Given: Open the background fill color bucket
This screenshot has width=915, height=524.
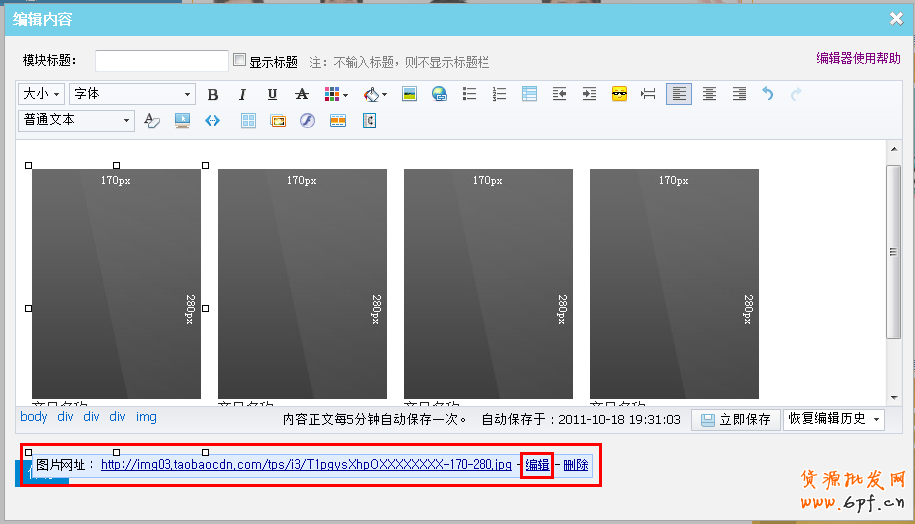Looking at the screenshot, I should [375, 94].
